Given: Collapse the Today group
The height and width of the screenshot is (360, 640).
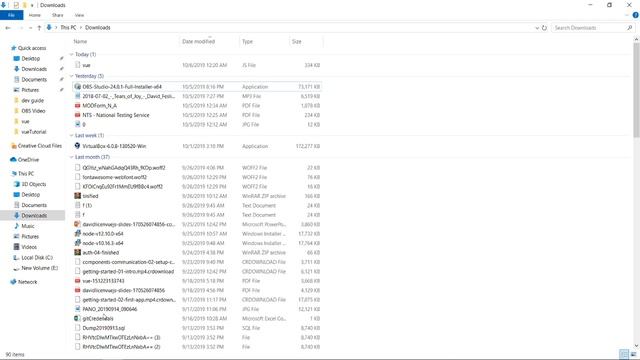Looking at the screenshot, I should [72, 54].
